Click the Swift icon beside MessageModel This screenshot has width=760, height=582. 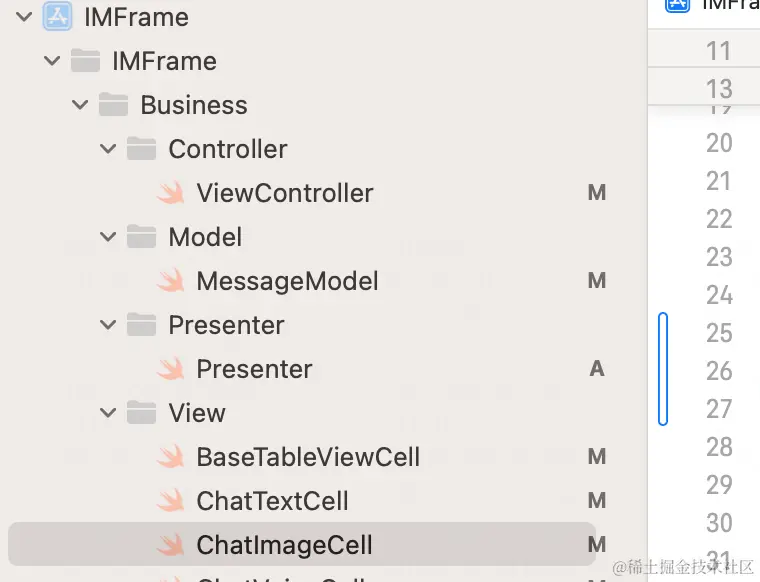(171, 281)
